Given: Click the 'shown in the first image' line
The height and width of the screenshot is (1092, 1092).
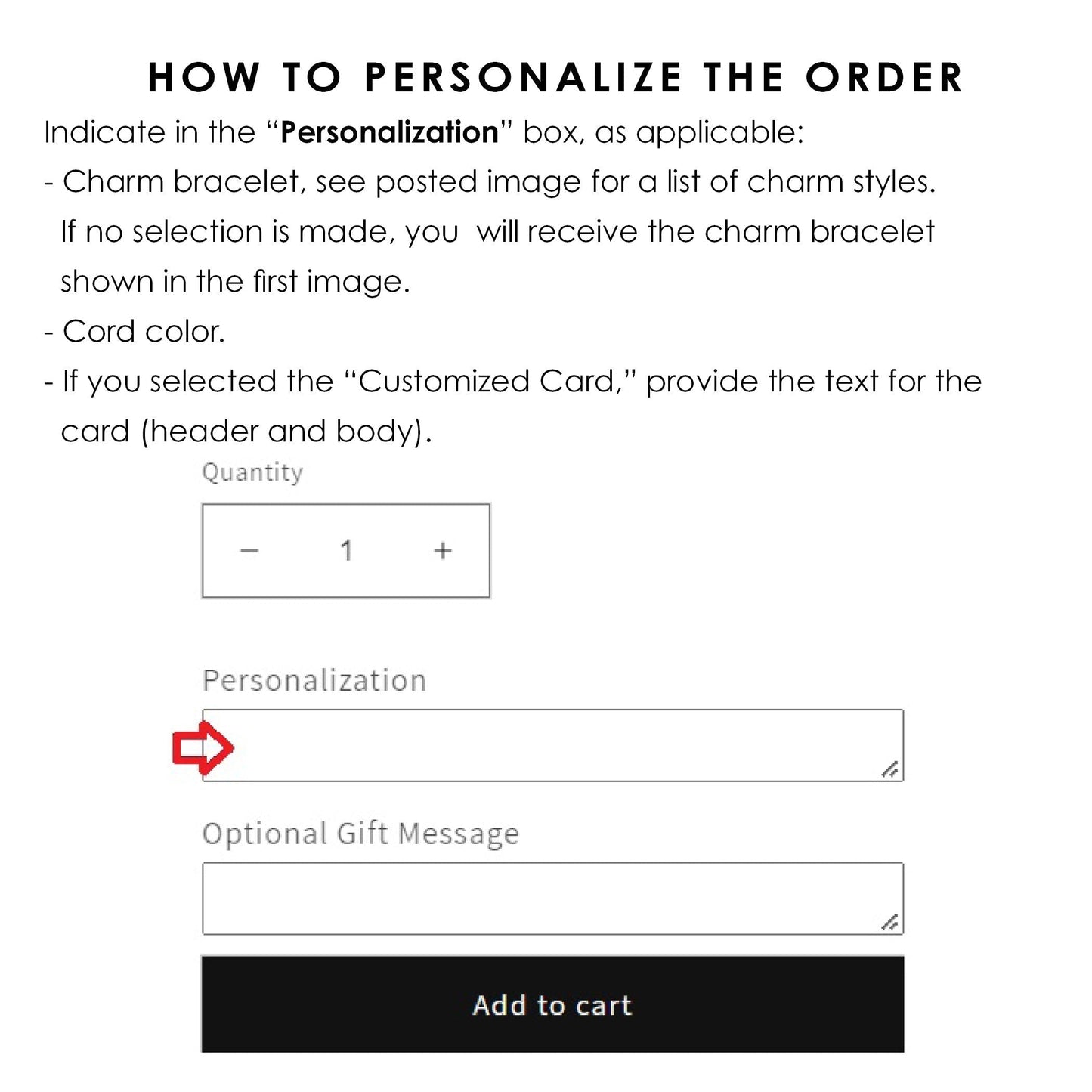Looking at the screenshot, I should pos(235,282).
